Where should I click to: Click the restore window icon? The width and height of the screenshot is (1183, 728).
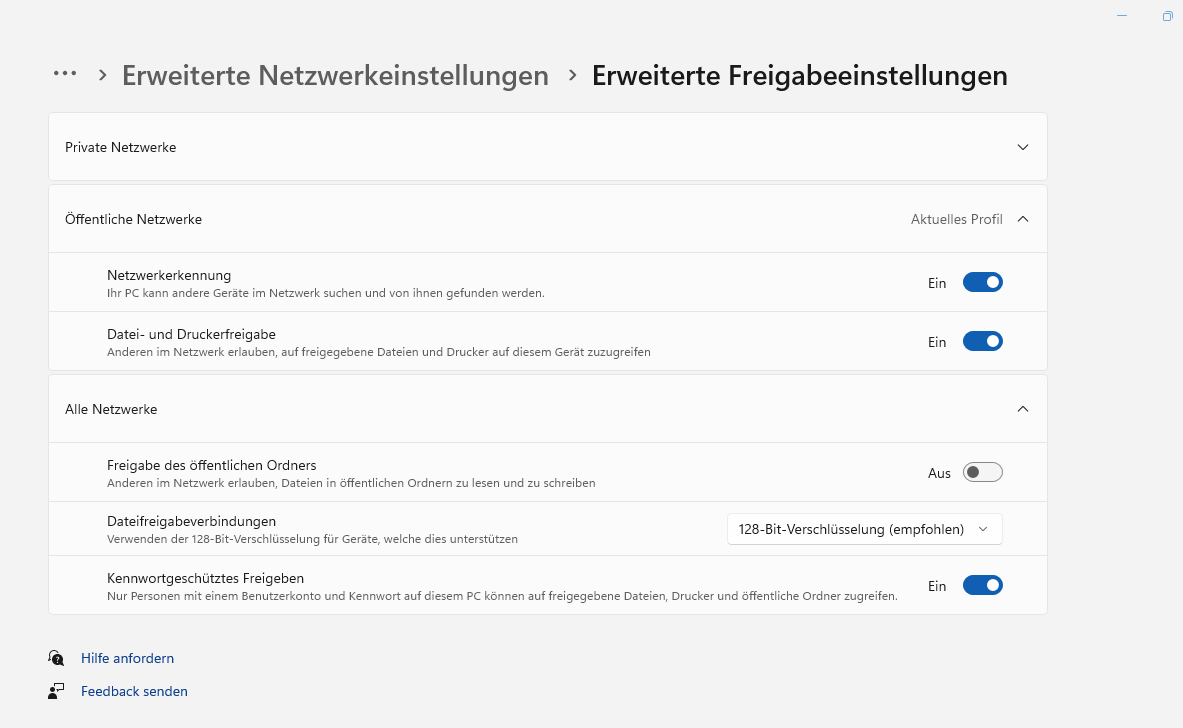click(1167, 16)
